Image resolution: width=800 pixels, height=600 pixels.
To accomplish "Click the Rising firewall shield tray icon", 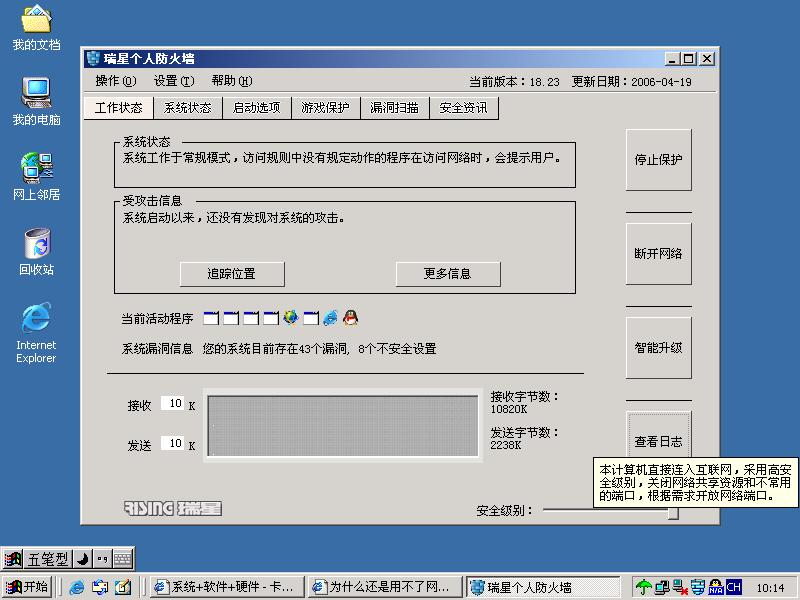I will pos(698,587).
